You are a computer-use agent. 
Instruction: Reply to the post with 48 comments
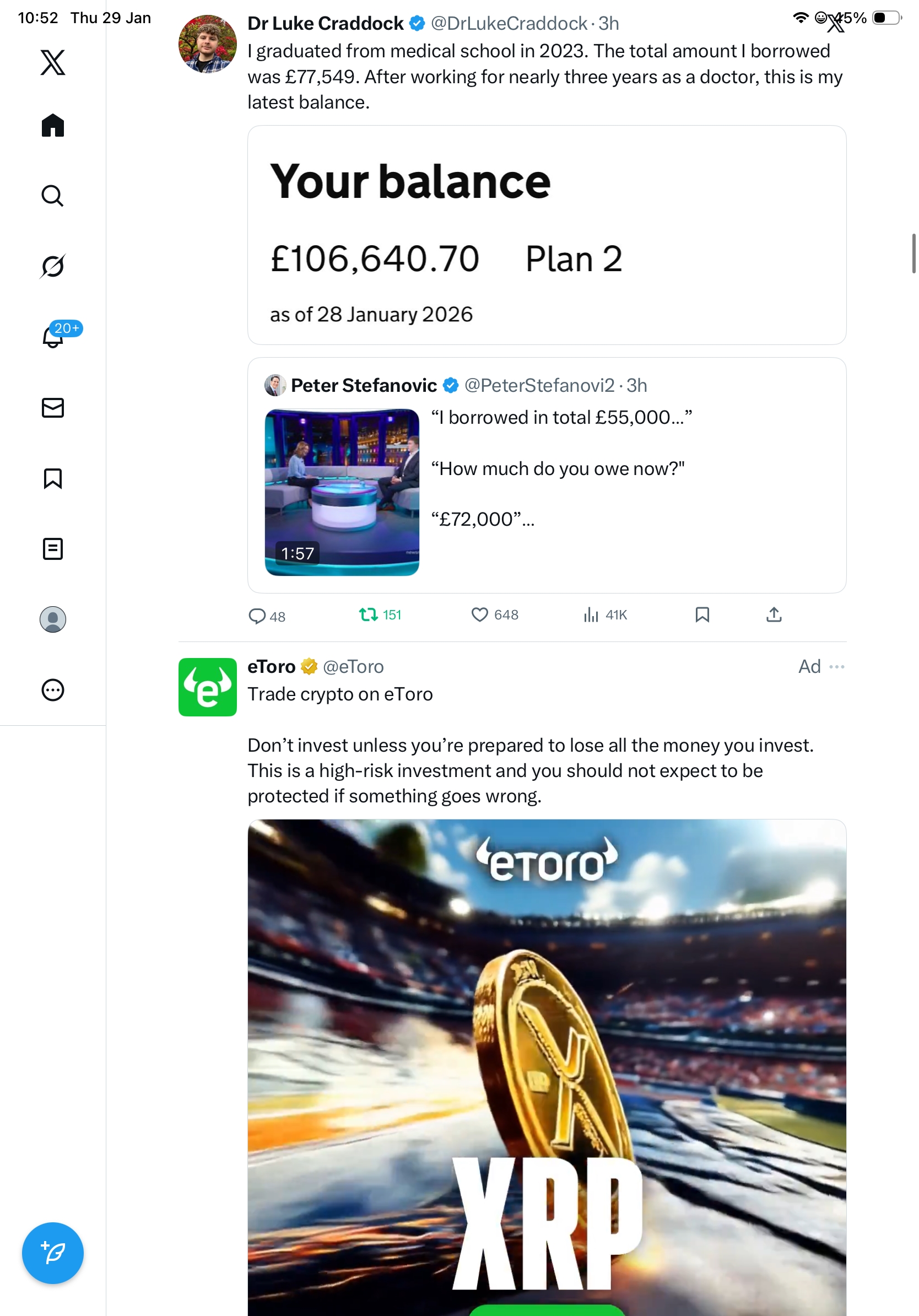[x=267, y=616]
